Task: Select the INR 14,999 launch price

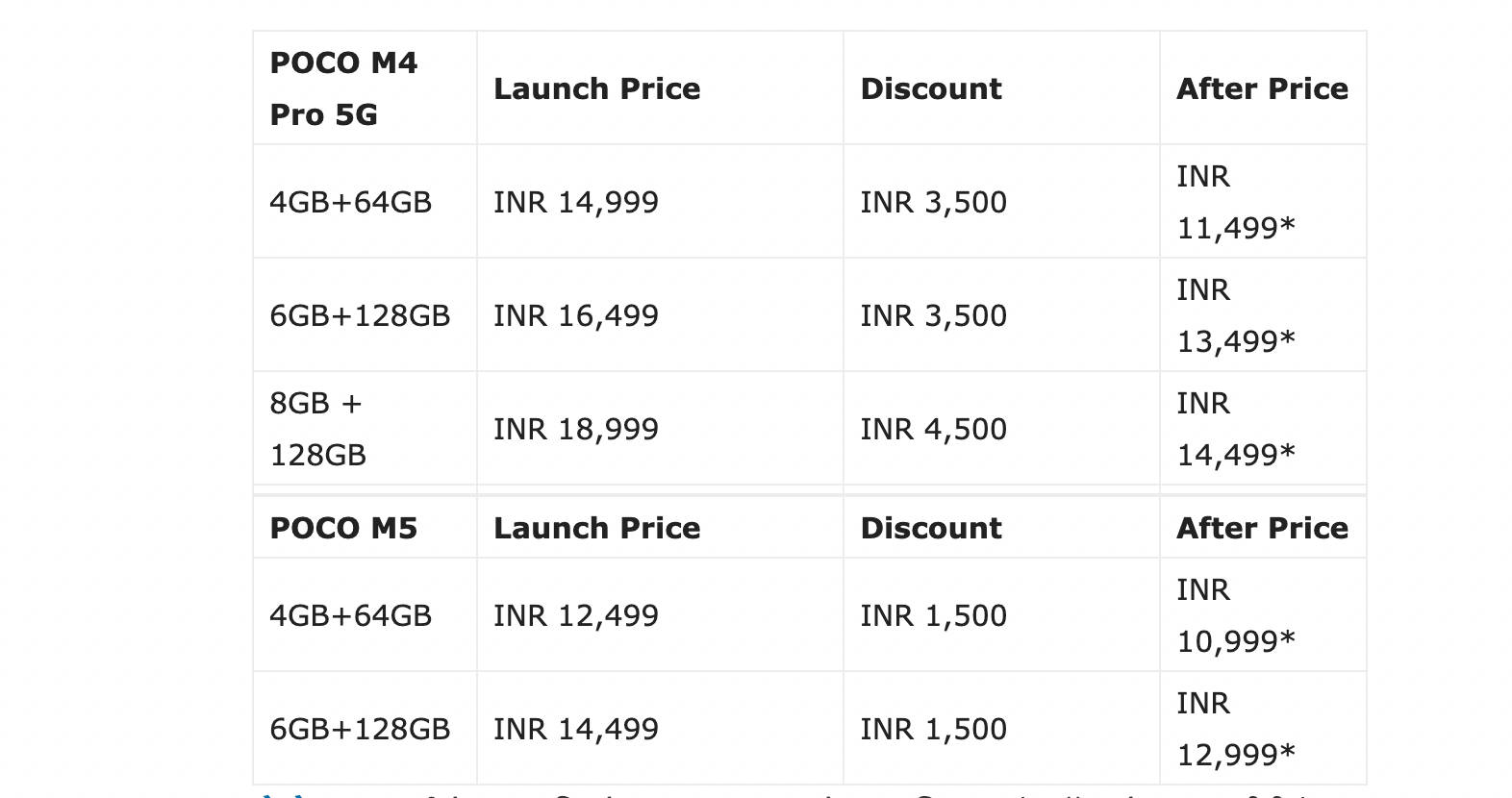Action: (575, 202)
